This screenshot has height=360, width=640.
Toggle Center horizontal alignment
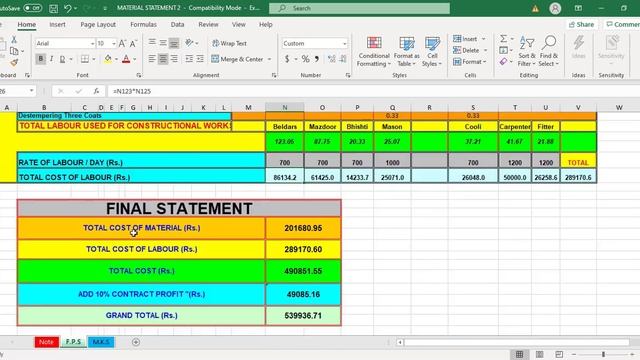pos(163,59)
